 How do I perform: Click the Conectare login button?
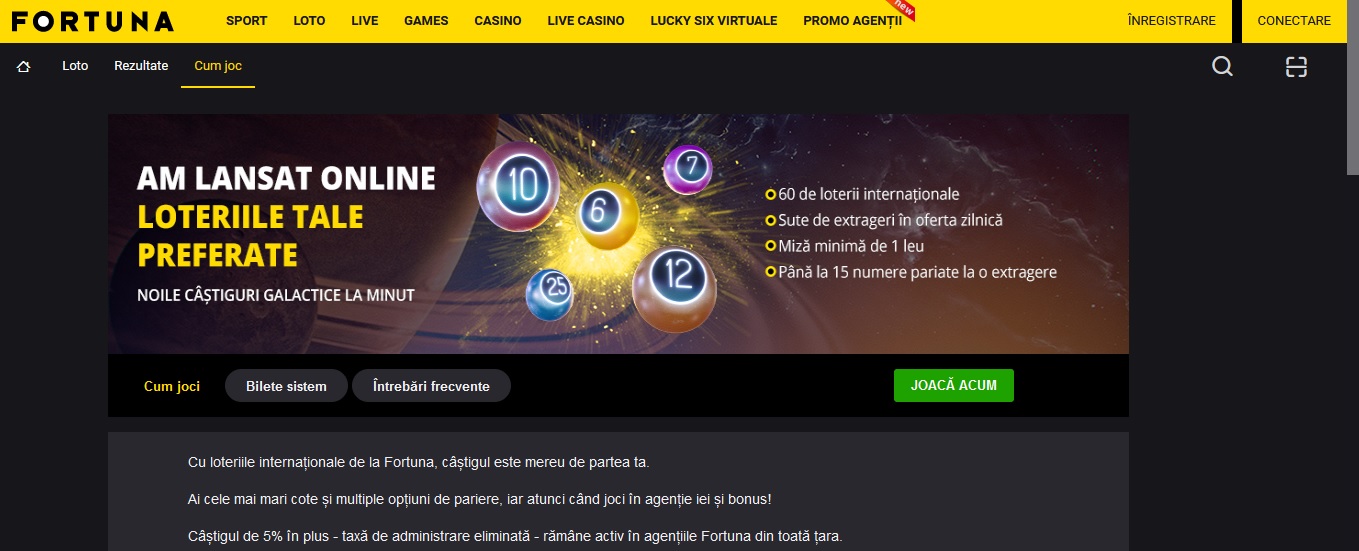click(1294, 21)
